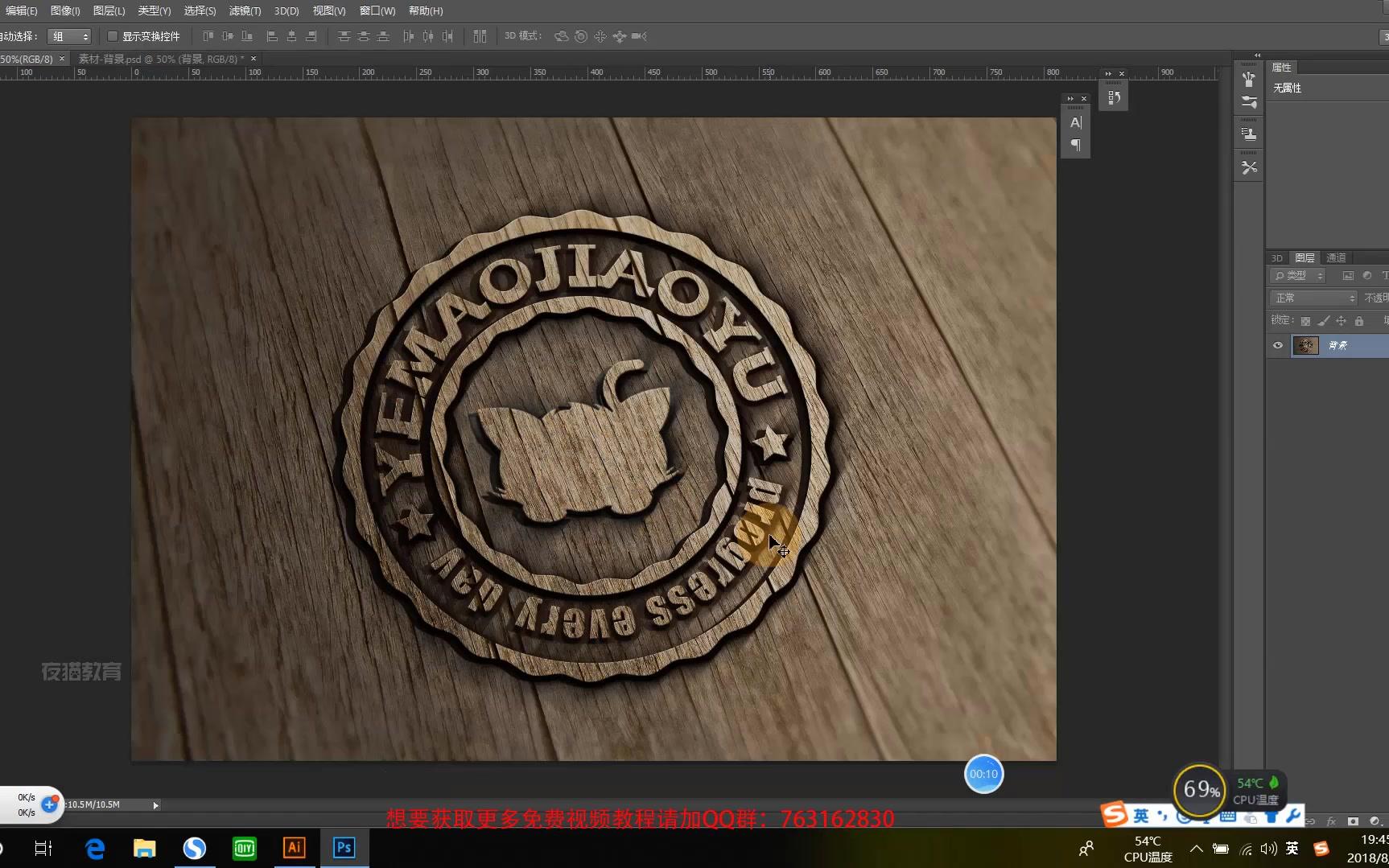Screen dimensions: 1389x868
Task: Open the 编辑(E) menu
Action: pyautogui.click(x=21, y=10)
